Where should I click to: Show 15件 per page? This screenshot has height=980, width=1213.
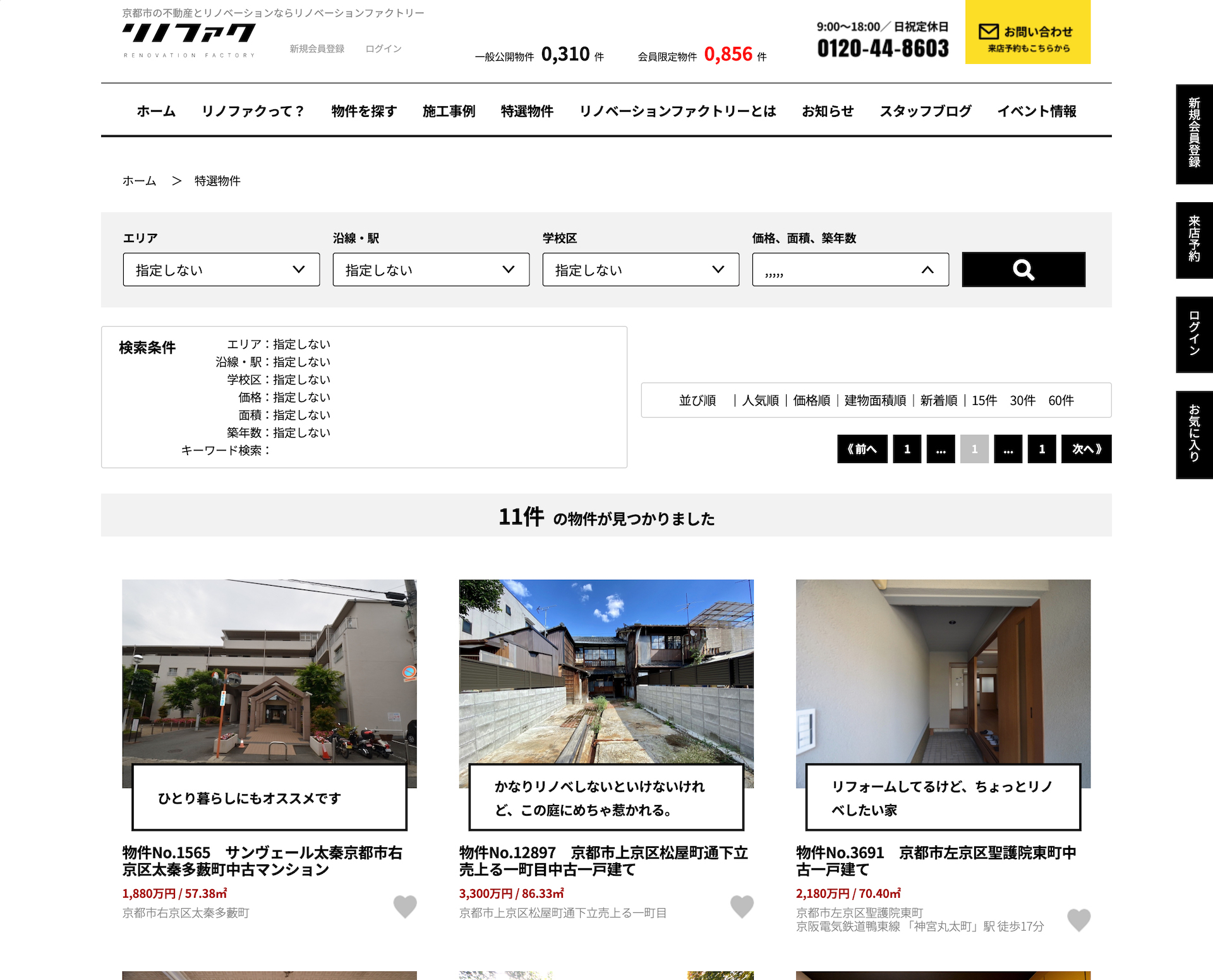984,401
